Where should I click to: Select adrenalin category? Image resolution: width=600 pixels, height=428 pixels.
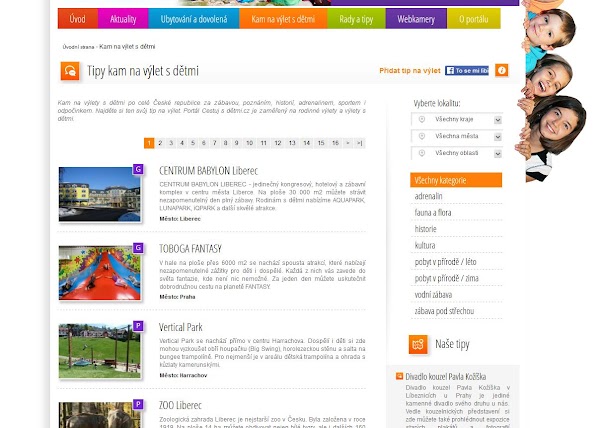click(x=428, y=196)
